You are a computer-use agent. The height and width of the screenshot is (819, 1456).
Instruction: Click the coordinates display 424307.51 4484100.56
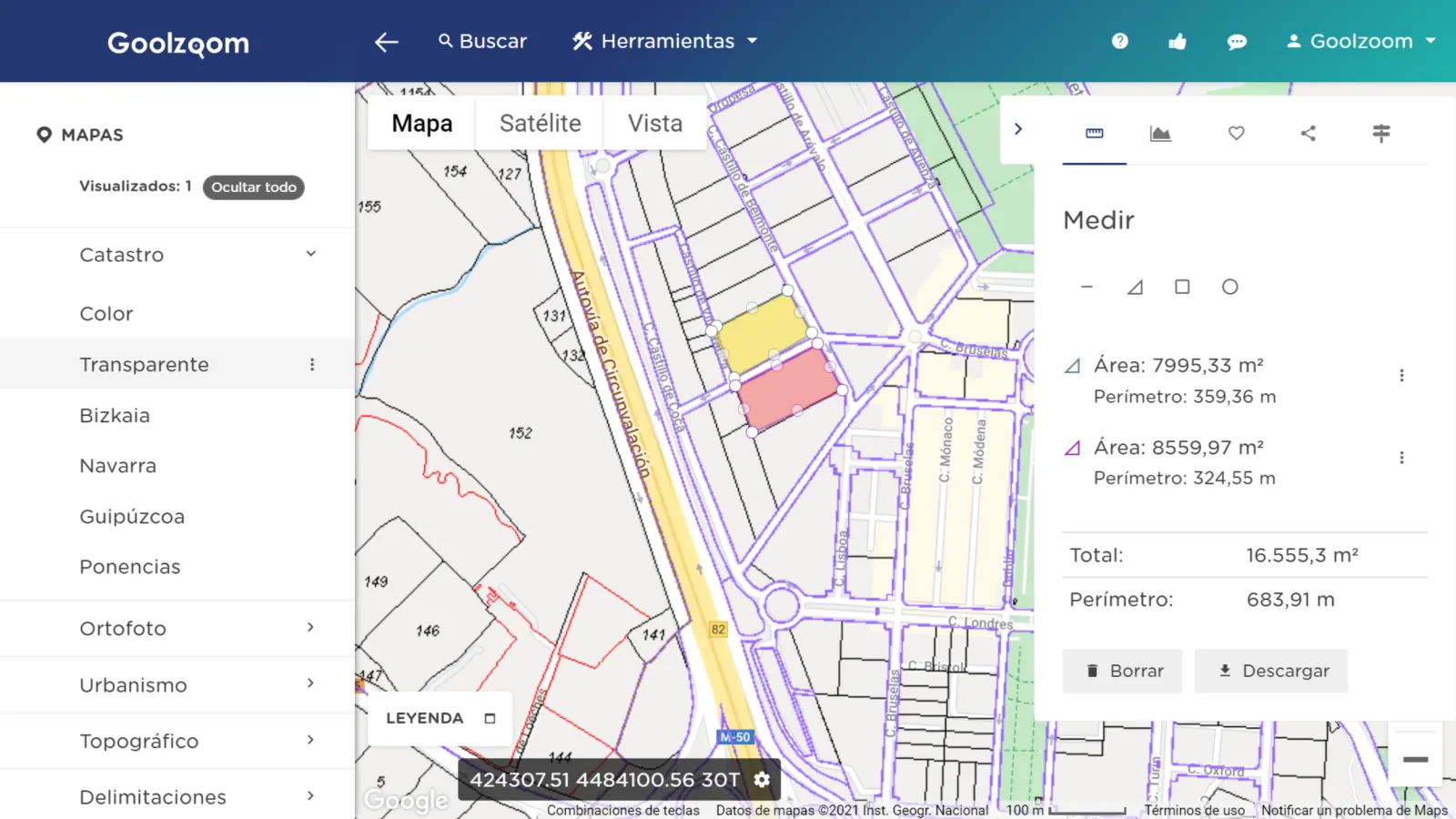tap(604, 780)
